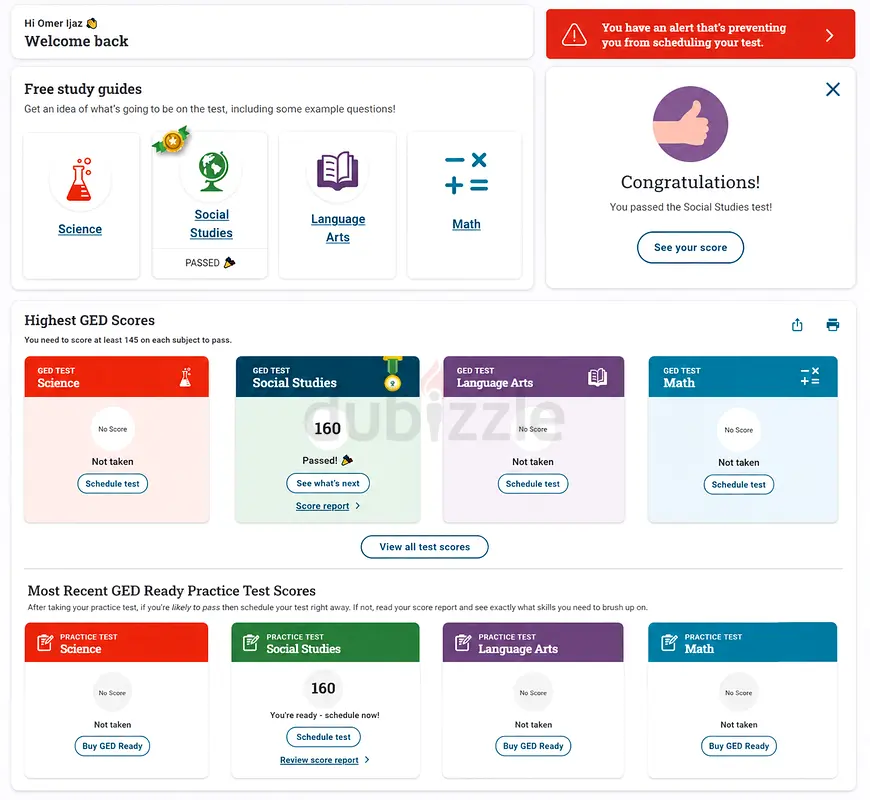Image resolution: width=870 pixels, height=800 pixels.
Task: Click the notepad icon on Practice Test Social Studies
Action: click(251, 642)
